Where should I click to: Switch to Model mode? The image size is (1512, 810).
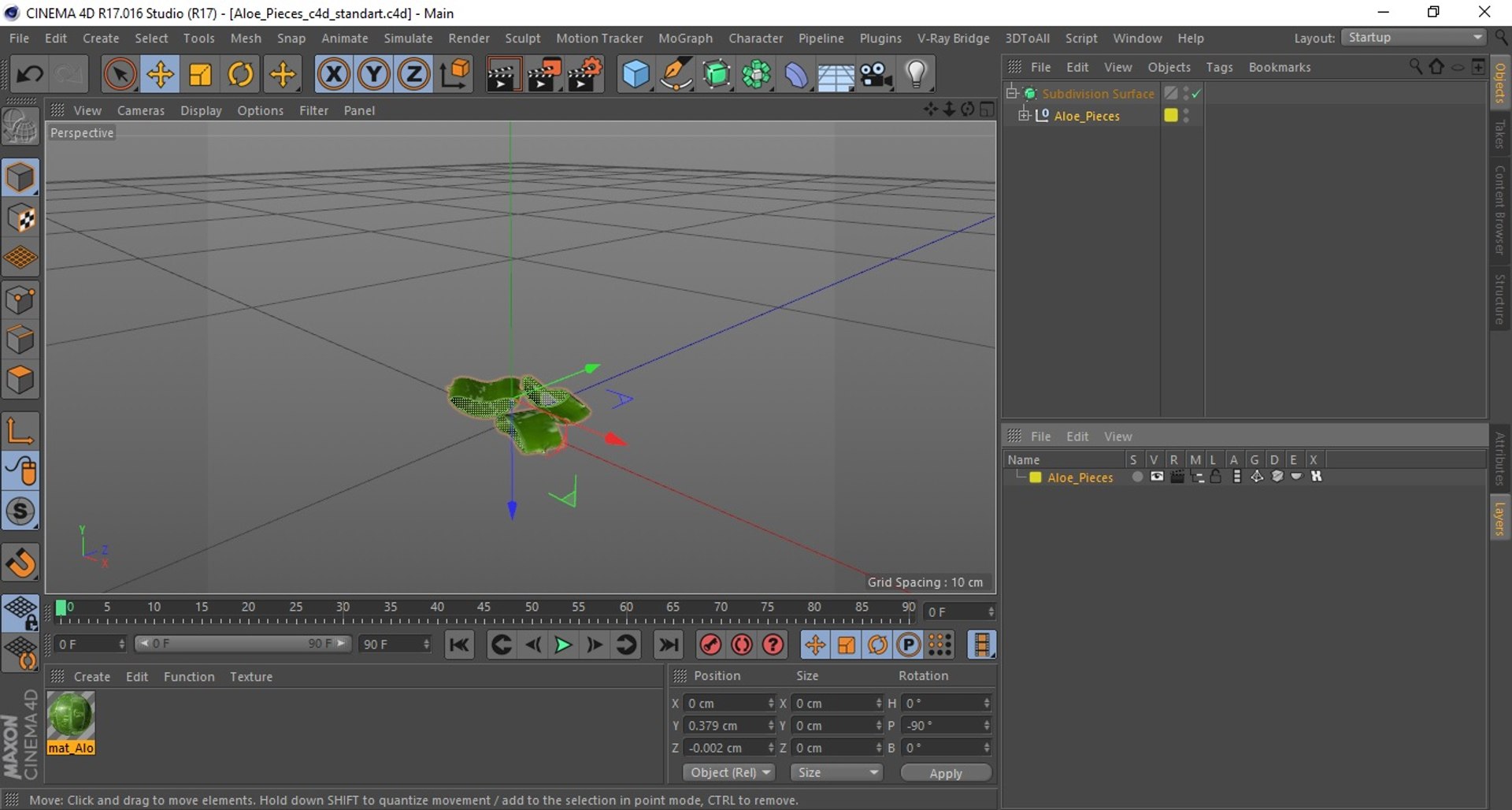tap(20, 177)
